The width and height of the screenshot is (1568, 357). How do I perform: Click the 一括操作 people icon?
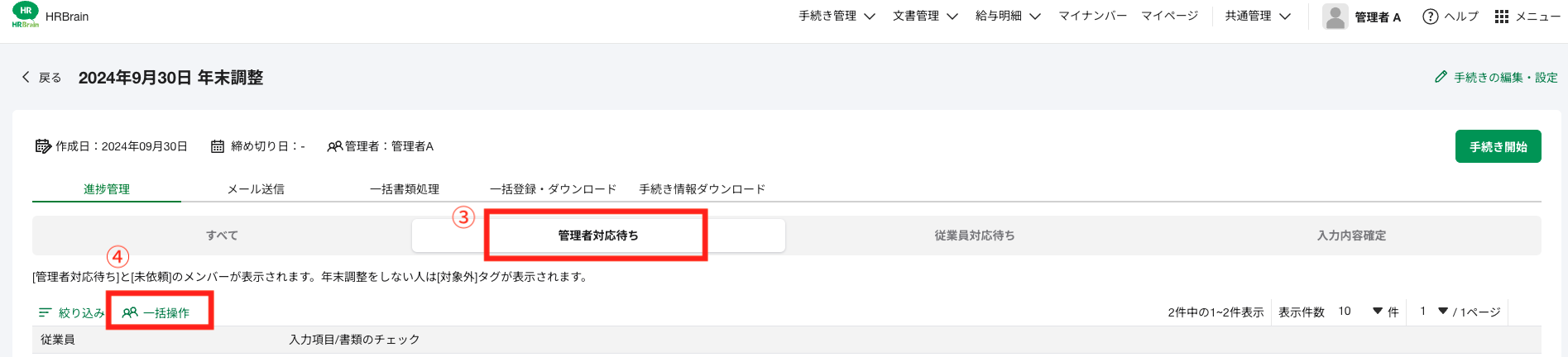[130, 312]
